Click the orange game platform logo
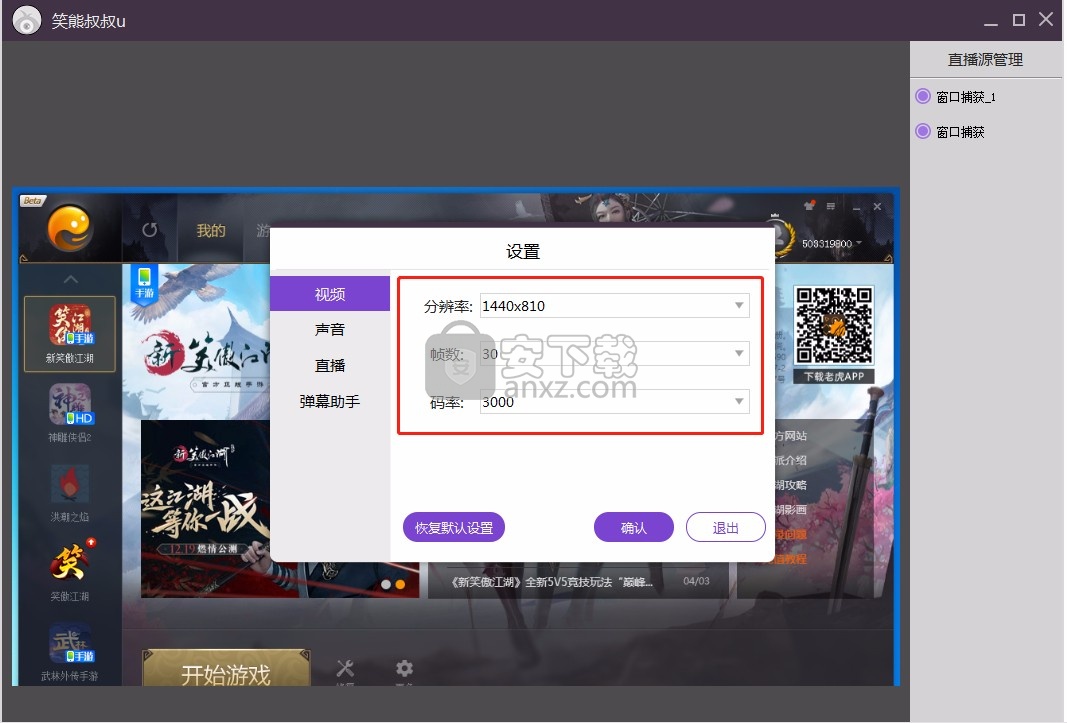Screen dimensions: 1067x723 [x=69, y=228]
